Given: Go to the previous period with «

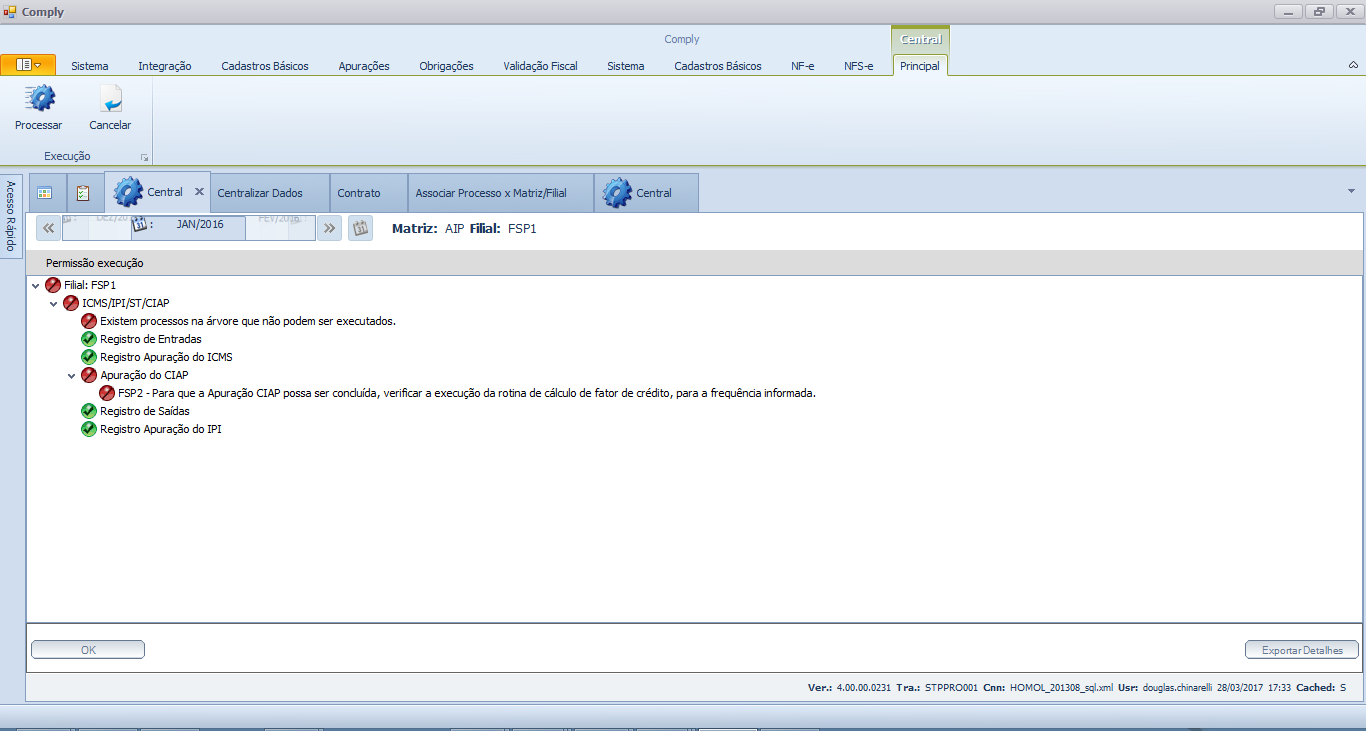Looking at the screenshot, I should [x=49, y=228].
